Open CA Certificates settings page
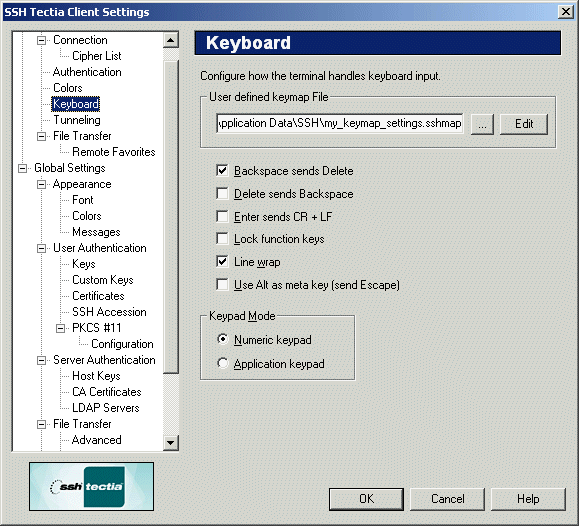Screen dimensions: 579x526 (107, 392)
